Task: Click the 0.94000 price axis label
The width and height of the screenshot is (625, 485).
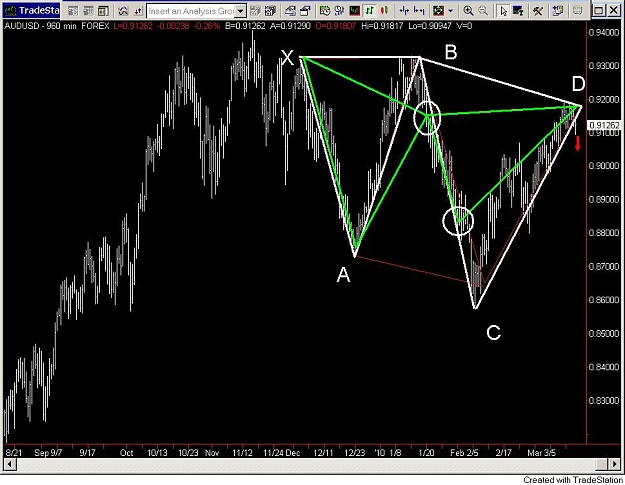Action: coord(604,32)
